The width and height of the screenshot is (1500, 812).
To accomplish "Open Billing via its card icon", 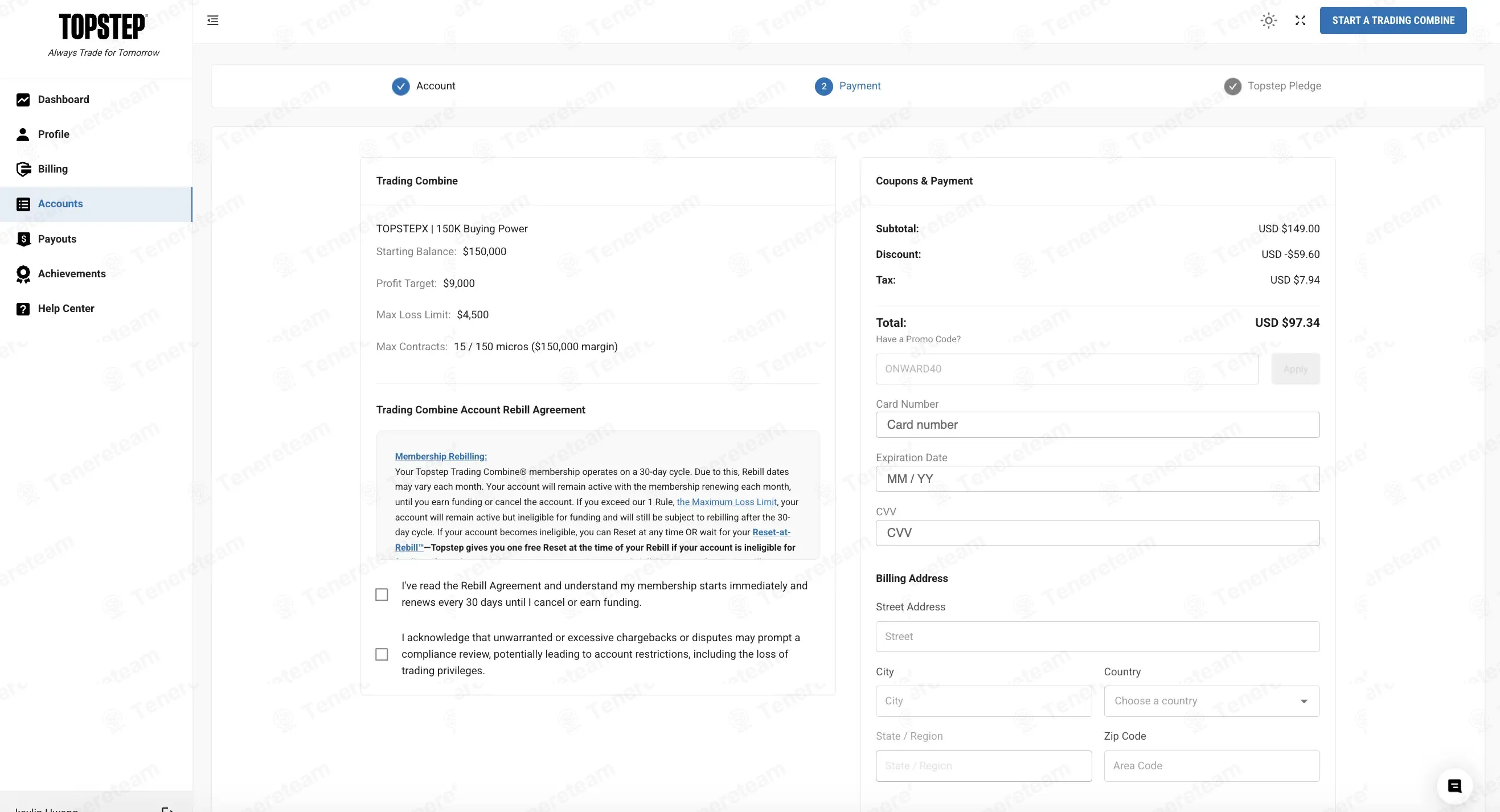I will click(x=23, y=169).
